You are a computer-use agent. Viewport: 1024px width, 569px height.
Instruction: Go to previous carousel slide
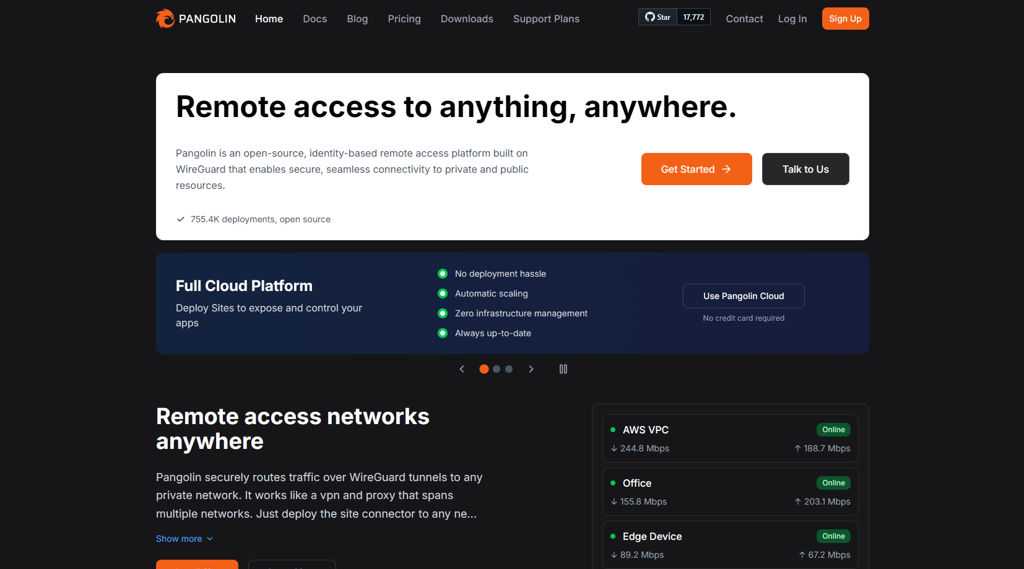click(462, 369)
